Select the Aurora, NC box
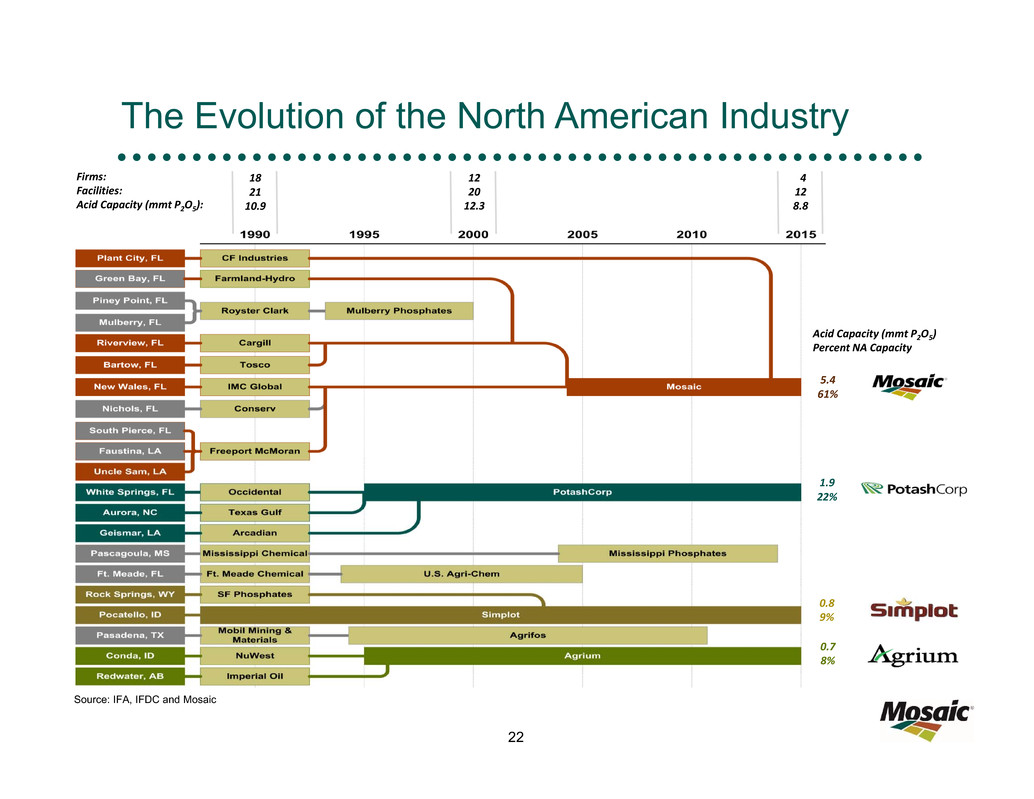The width and height of the screenshot is (1034, 799). [130, 512]
